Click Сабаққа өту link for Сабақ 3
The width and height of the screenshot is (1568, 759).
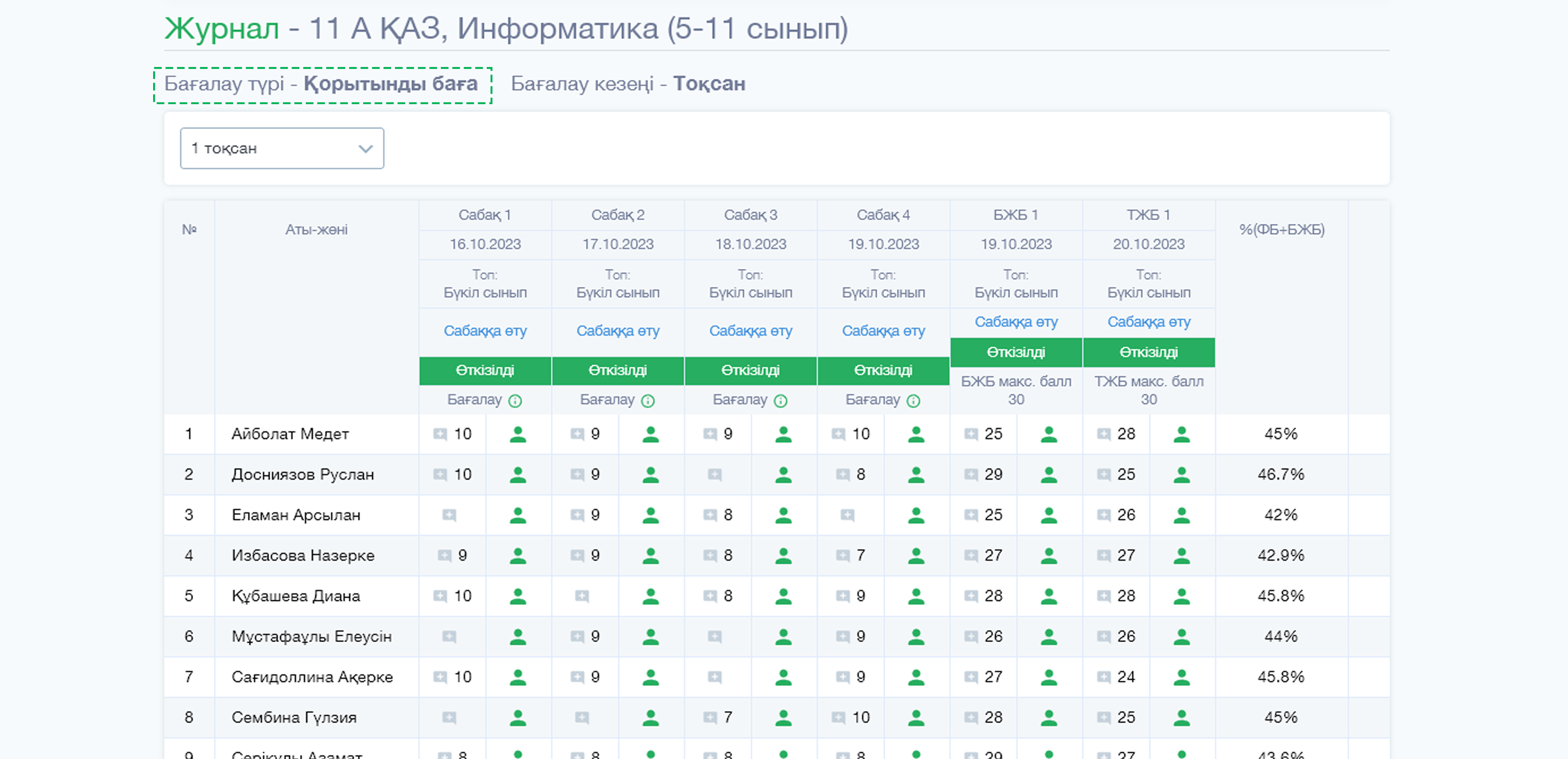click(x=751, y=331)
